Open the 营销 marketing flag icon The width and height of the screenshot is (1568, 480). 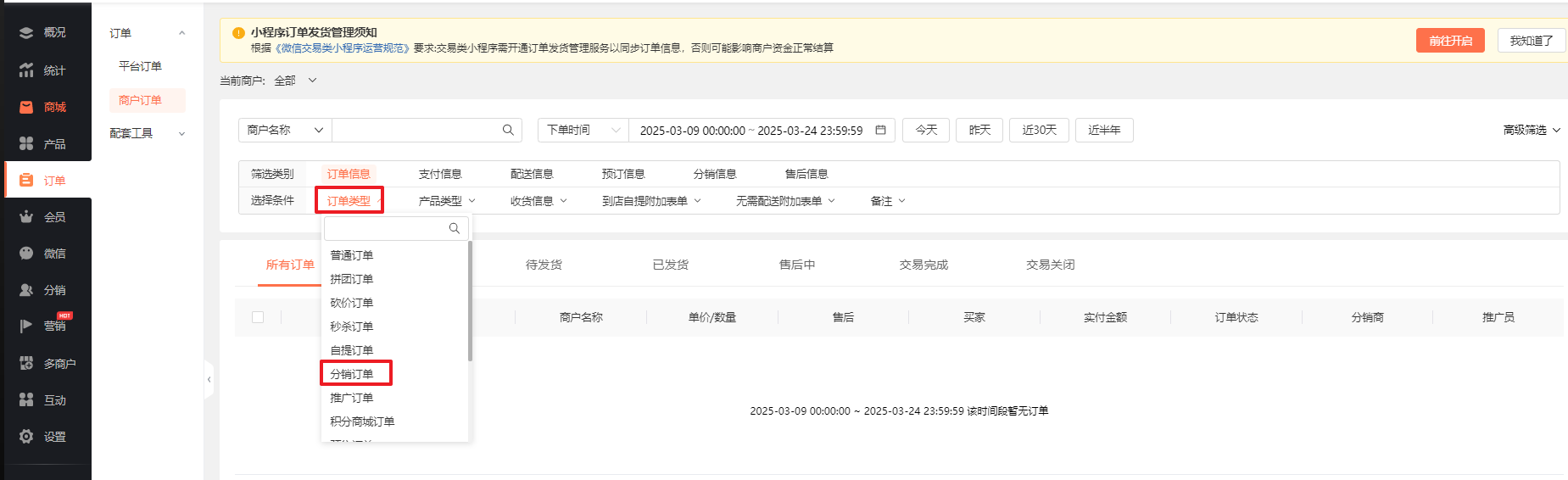point(26,326)
